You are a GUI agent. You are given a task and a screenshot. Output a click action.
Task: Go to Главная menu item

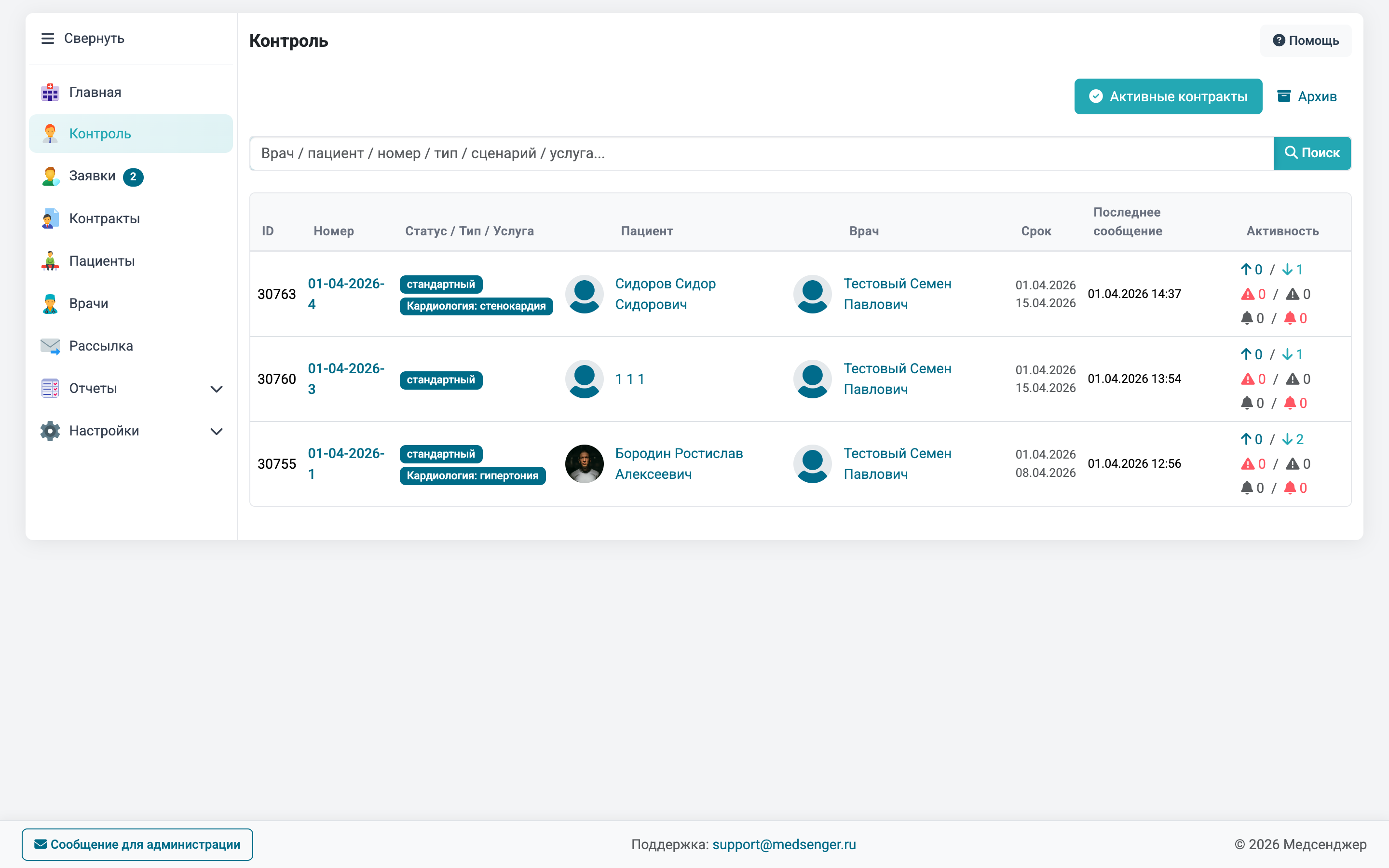click(x=131, y=93)
